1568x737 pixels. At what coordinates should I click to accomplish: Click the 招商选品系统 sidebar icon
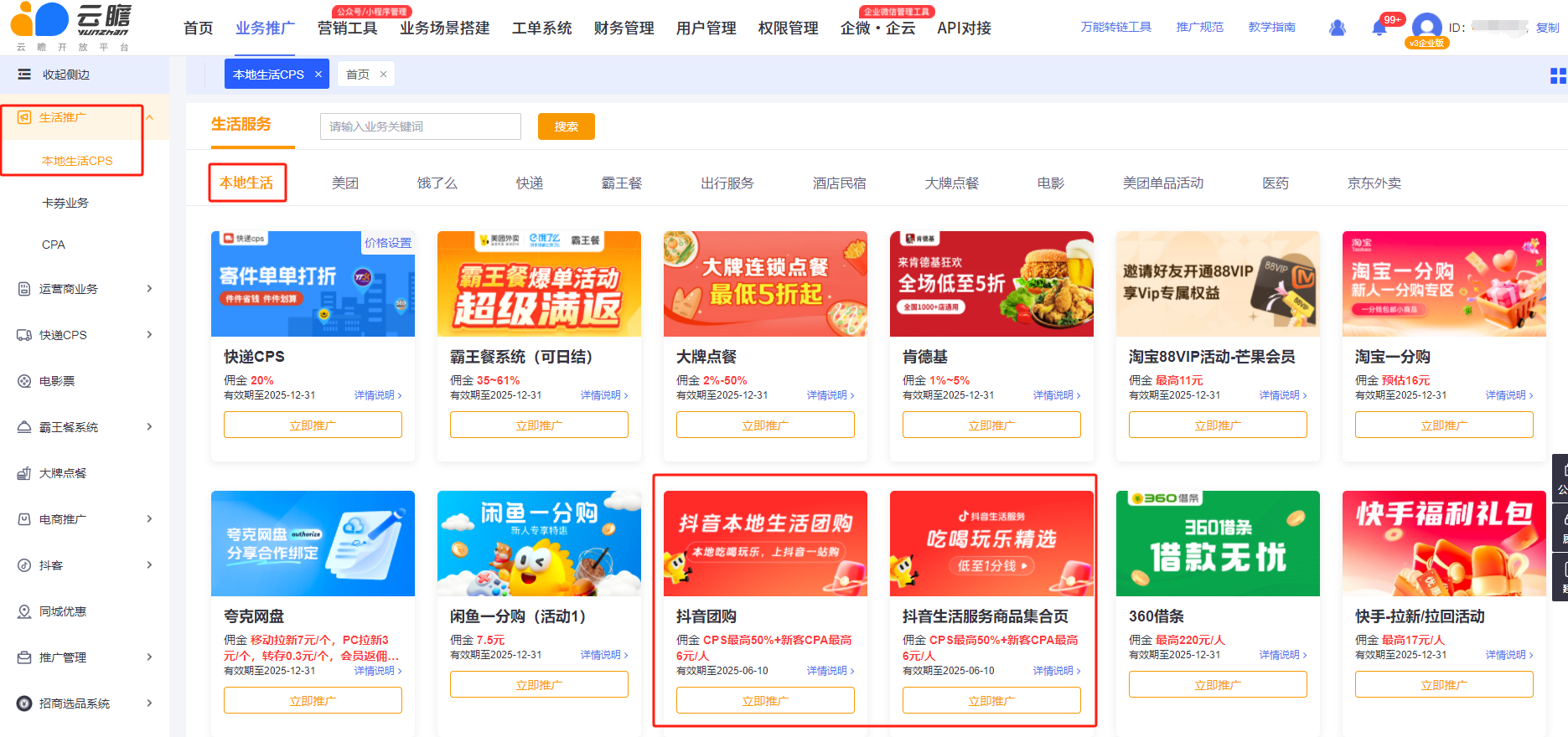click(x=24, y=703)
